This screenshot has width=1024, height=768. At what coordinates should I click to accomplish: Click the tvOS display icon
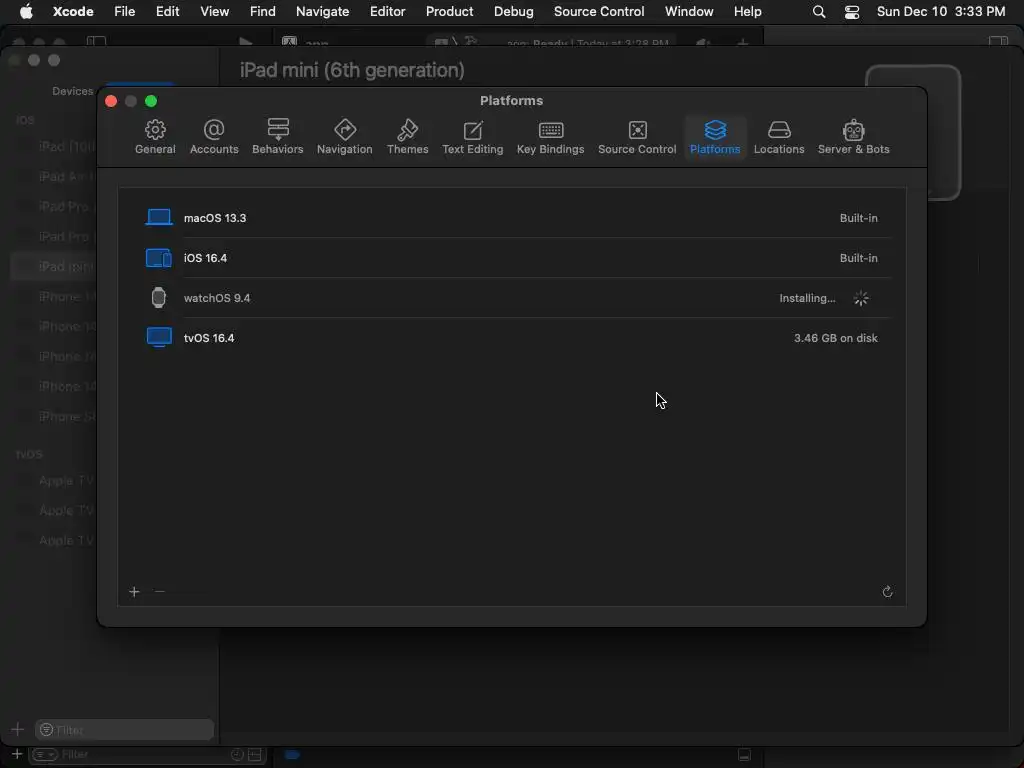click(159, 338)
